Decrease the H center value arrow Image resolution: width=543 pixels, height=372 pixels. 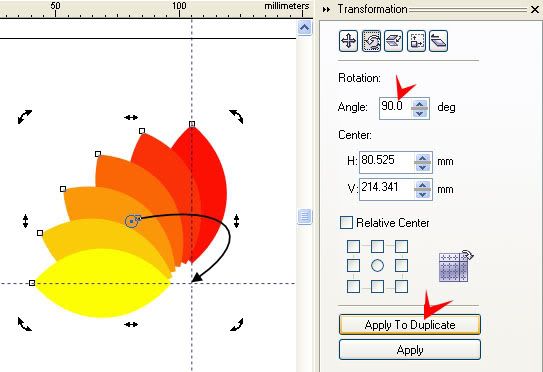[422, 167]
